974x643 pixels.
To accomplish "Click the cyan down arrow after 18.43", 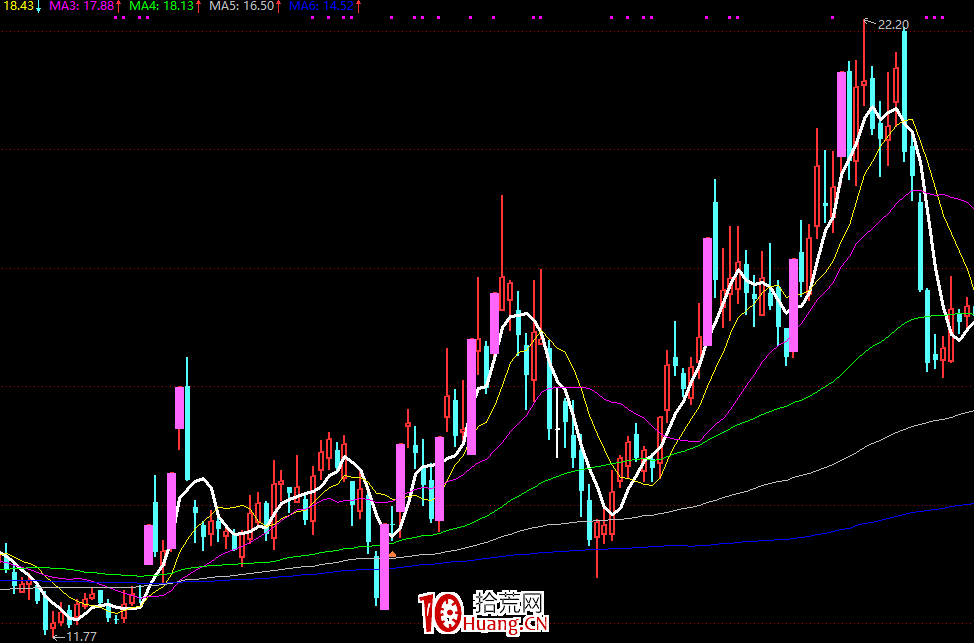I will pos(39,6).
